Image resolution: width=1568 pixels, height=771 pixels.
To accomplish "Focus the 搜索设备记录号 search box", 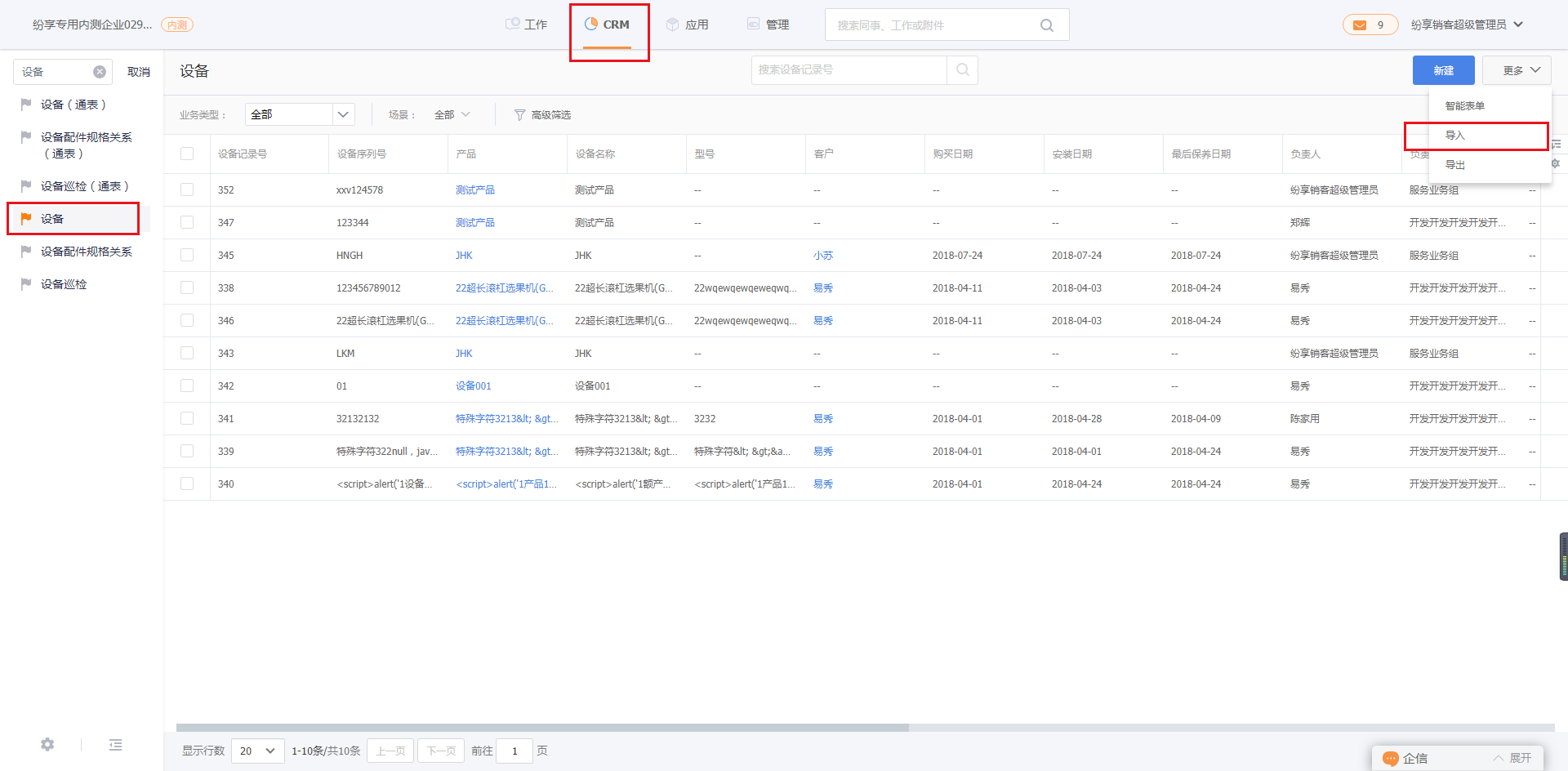I will click(849, 70).
